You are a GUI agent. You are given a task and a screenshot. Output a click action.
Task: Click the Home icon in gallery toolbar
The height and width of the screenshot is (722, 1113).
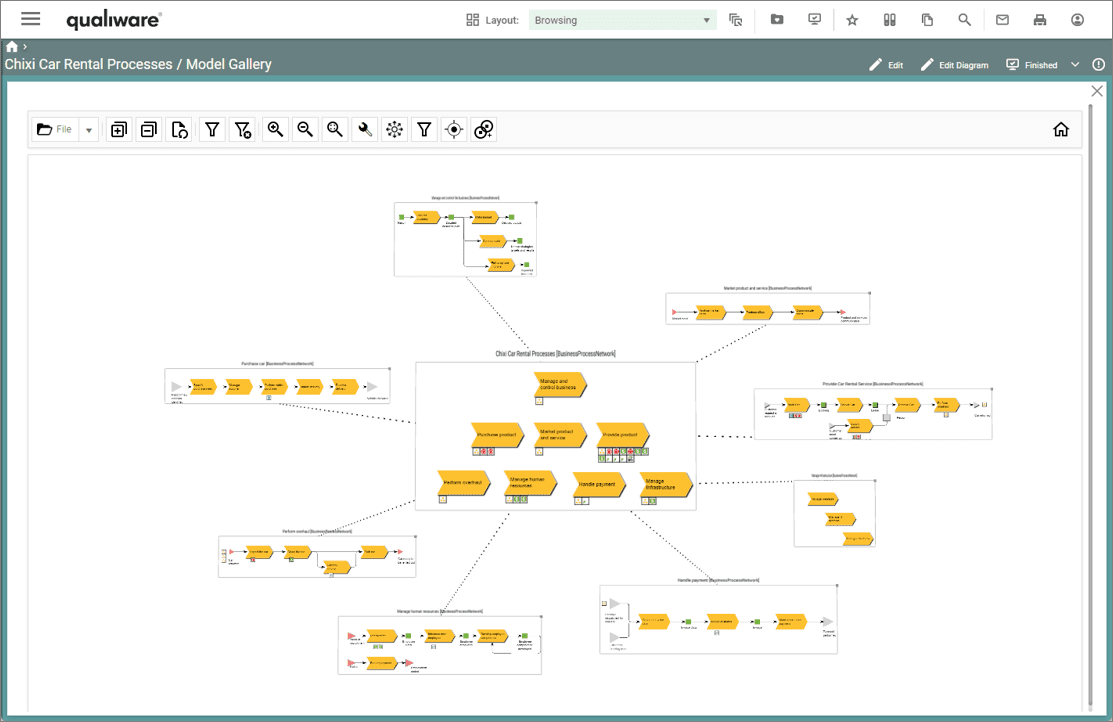click(1061, 129)
